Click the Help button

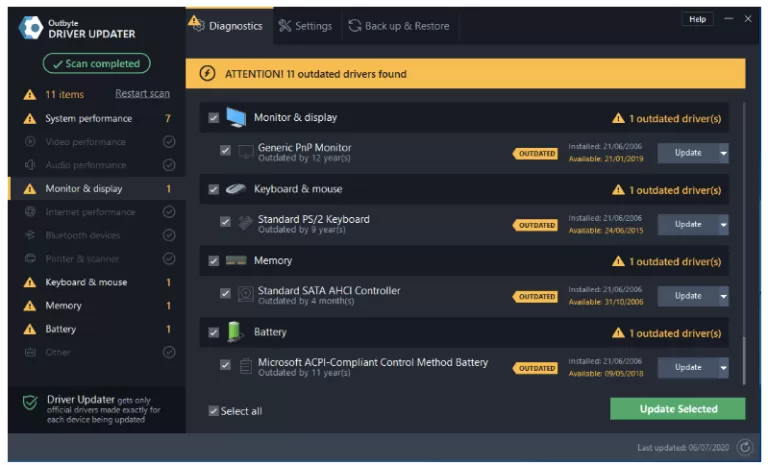[x=697, y=19]
